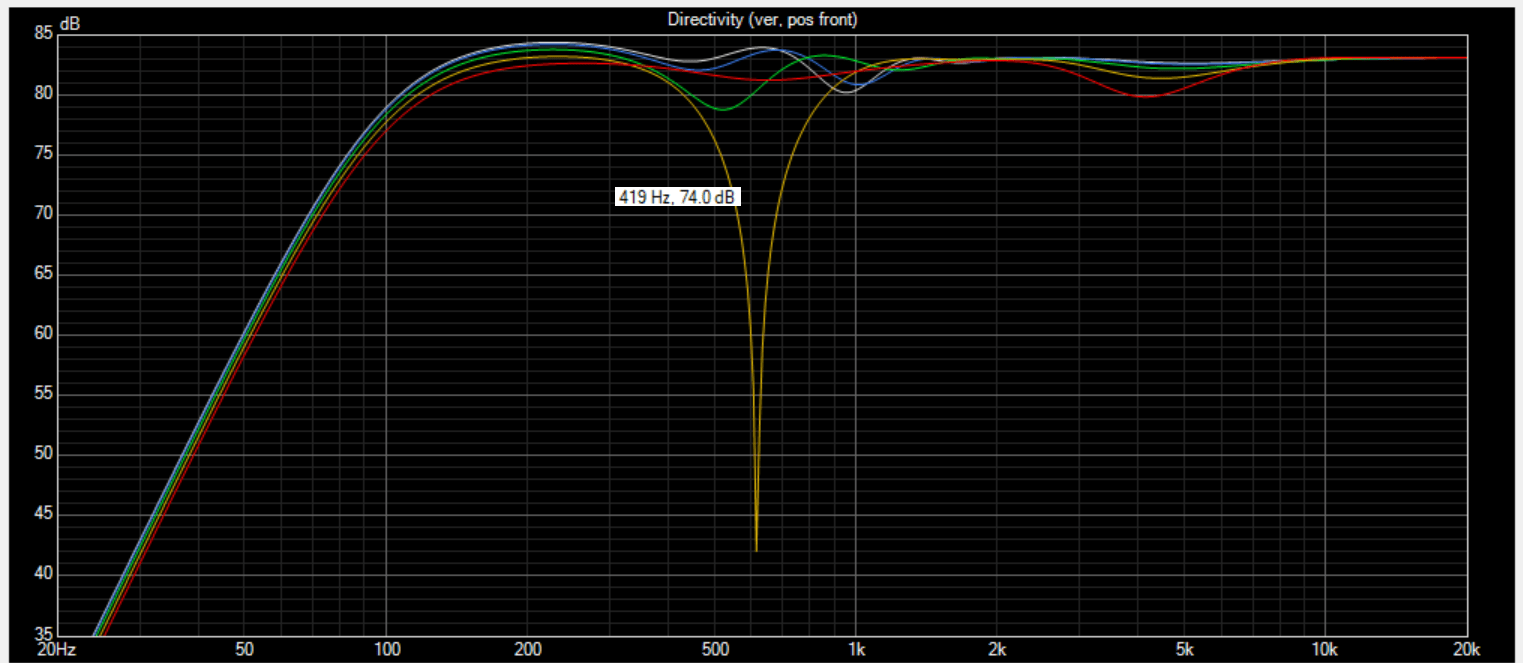Click the 500 frequency axis label
The image size is (1523, 663).
point(714,649)
